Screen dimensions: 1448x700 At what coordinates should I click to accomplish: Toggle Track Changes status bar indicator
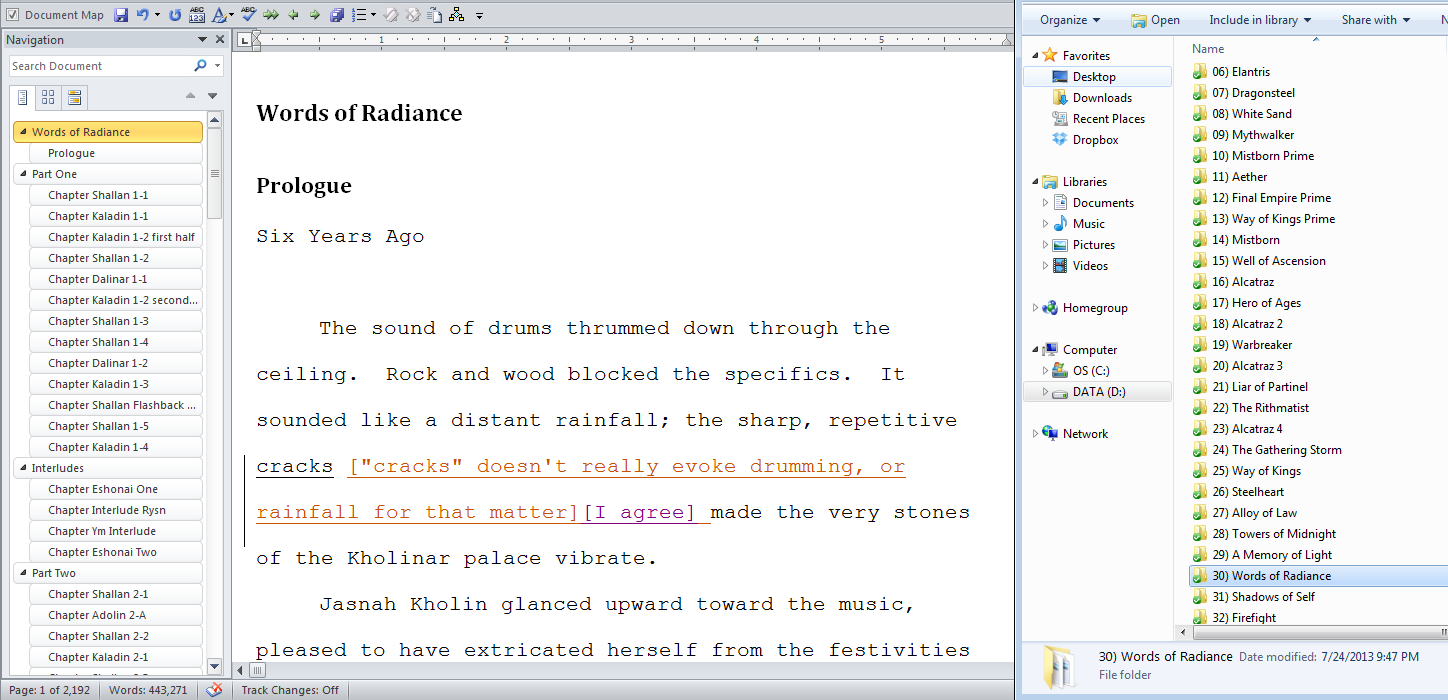tap(290, 690)
